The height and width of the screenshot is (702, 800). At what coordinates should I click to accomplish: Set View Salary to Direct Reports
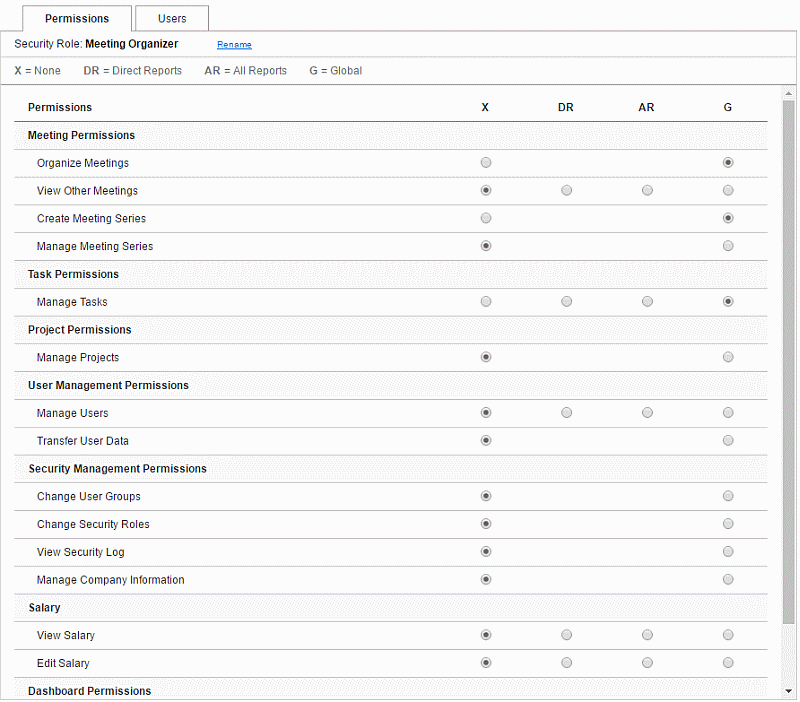(x=566, y=635)
